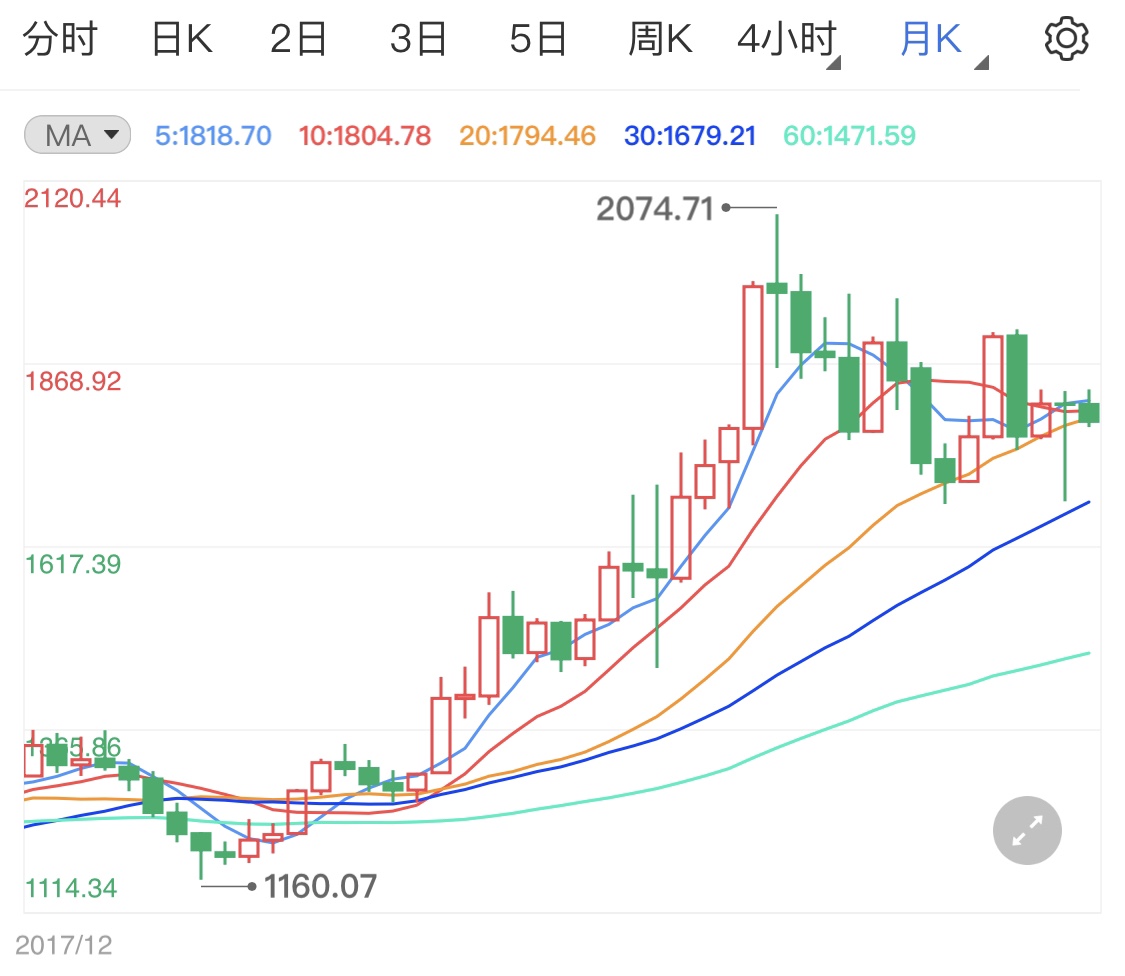Click the high price label 2074.71
Image resolution: width=1125 pixels, height=976 pixels.
654,210
